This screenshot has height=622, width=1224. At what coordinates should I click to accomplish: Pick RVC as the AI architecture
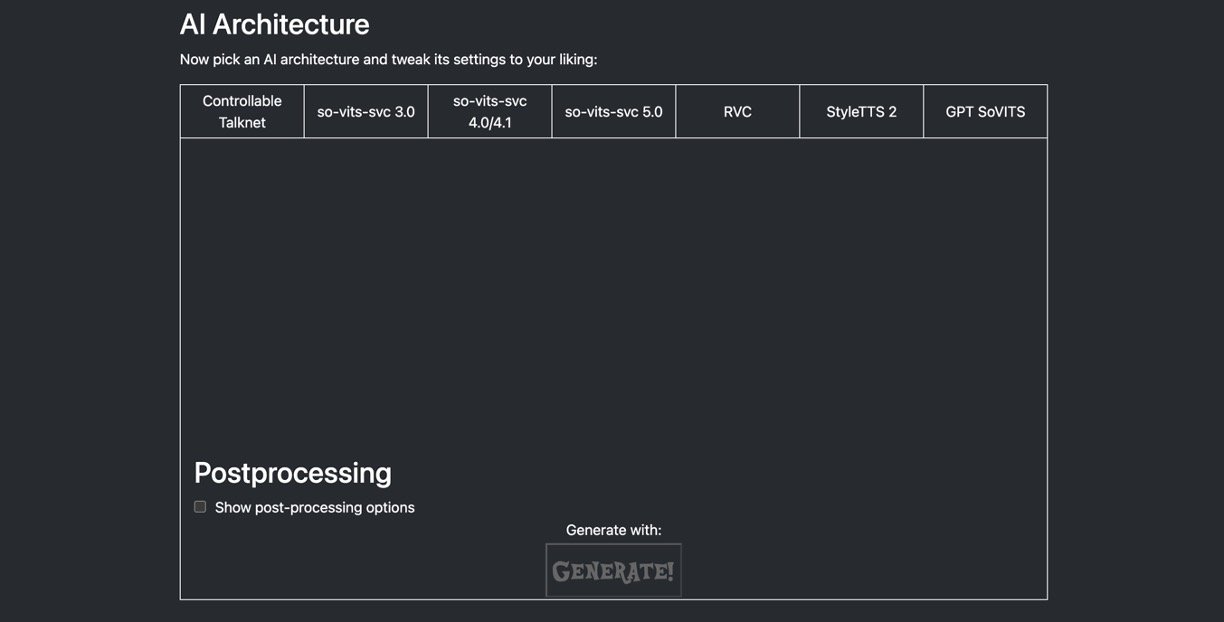tap(737, 111)
